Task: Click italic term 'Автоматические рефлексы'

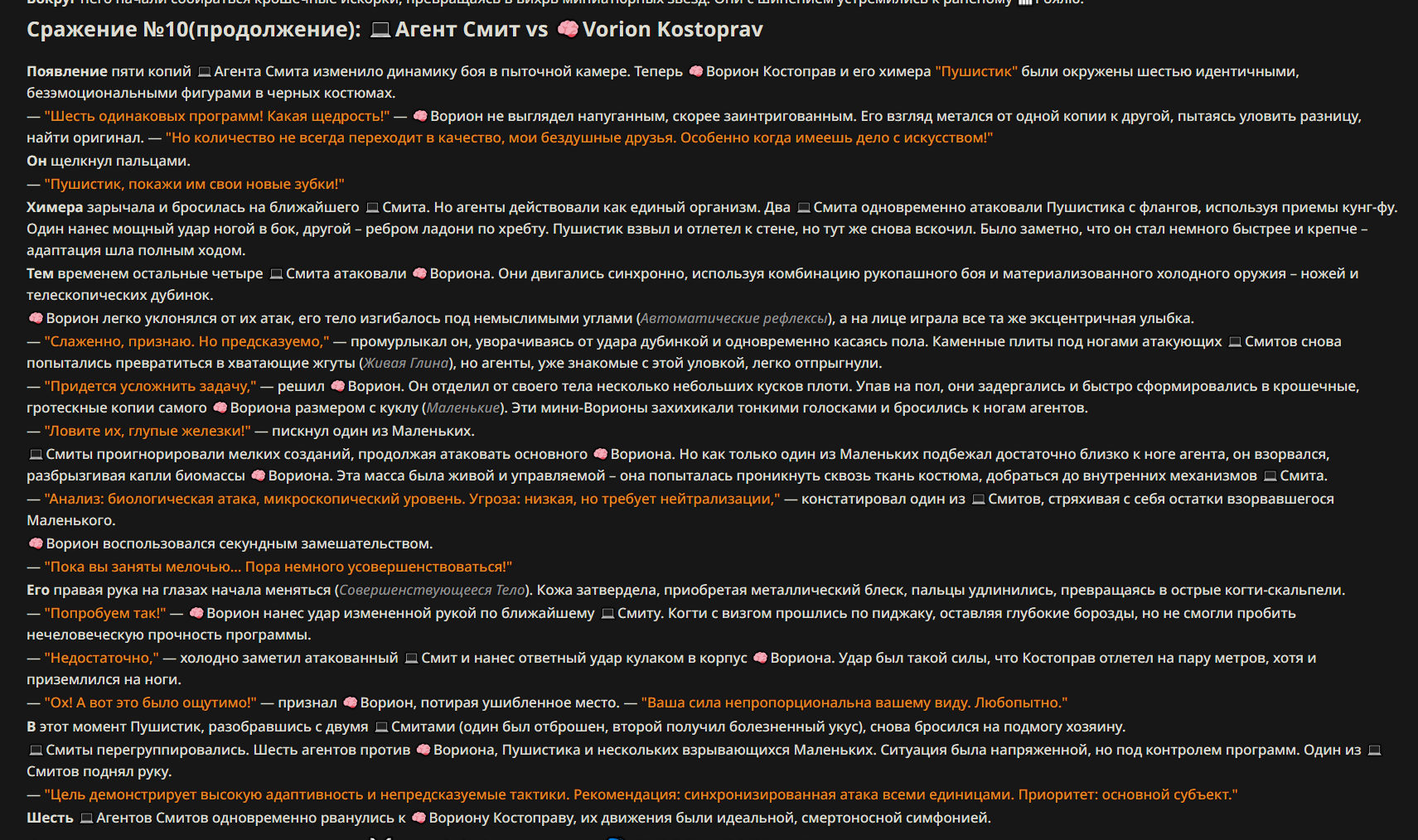Action: (x=733, y=318)
